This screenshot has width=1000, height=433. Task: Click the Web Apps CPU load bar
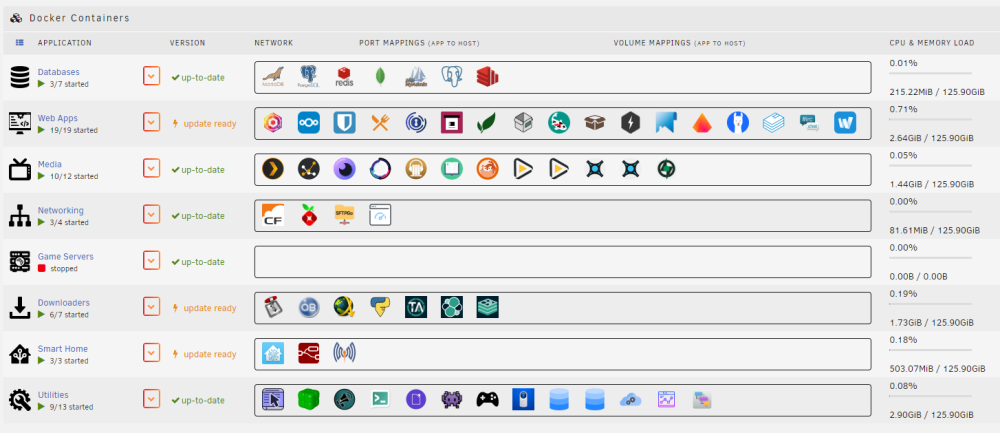(930, 119)
